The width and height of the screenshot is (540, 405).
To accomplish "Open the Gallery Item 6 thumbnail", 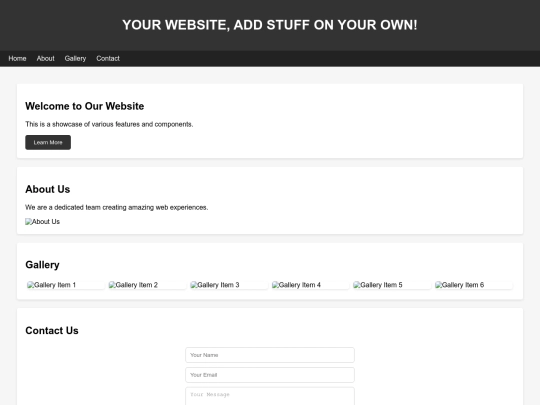I will coord(474,285).
